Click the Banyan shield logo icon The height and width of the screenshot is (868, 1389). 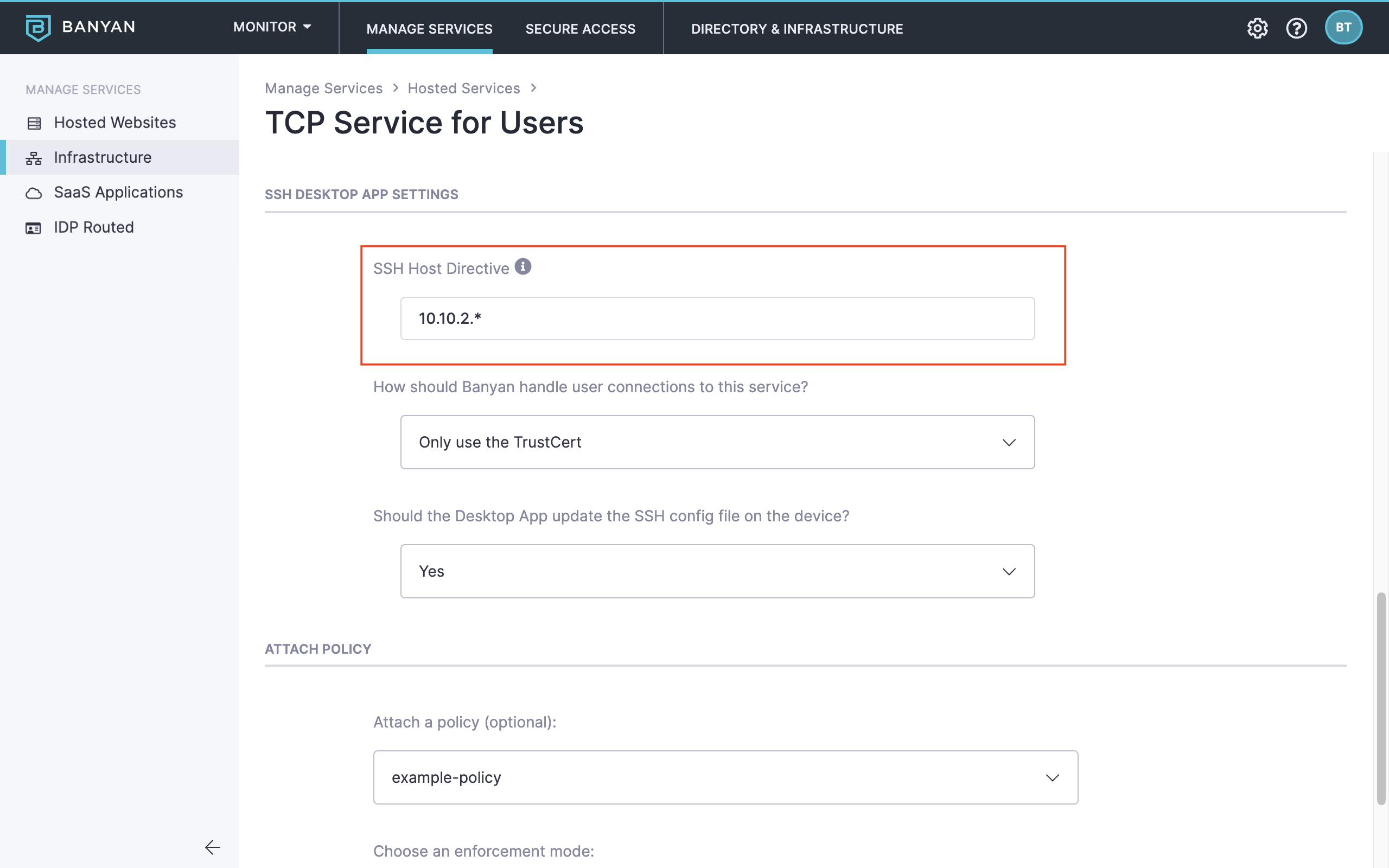(38, 28)
